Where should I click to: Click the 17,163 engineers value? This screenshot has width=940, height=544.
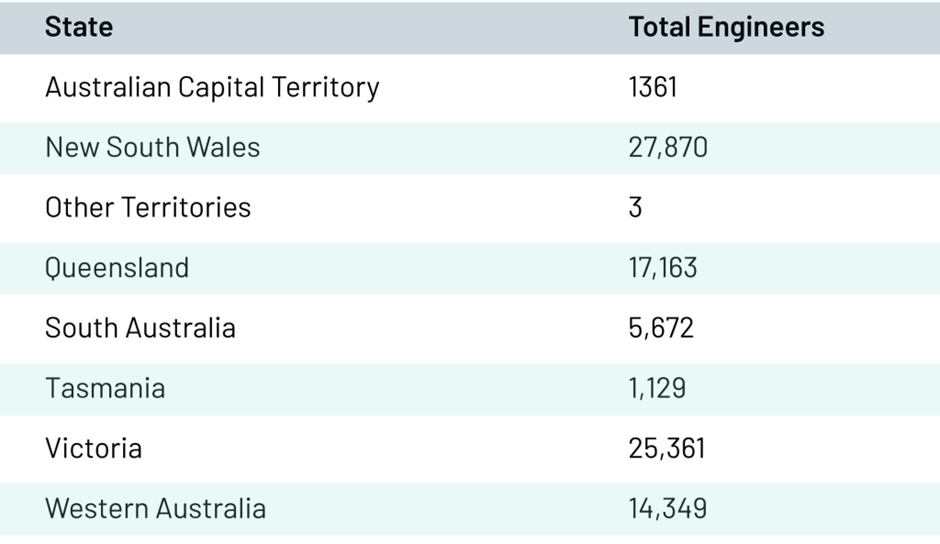(x=663, y=268)
